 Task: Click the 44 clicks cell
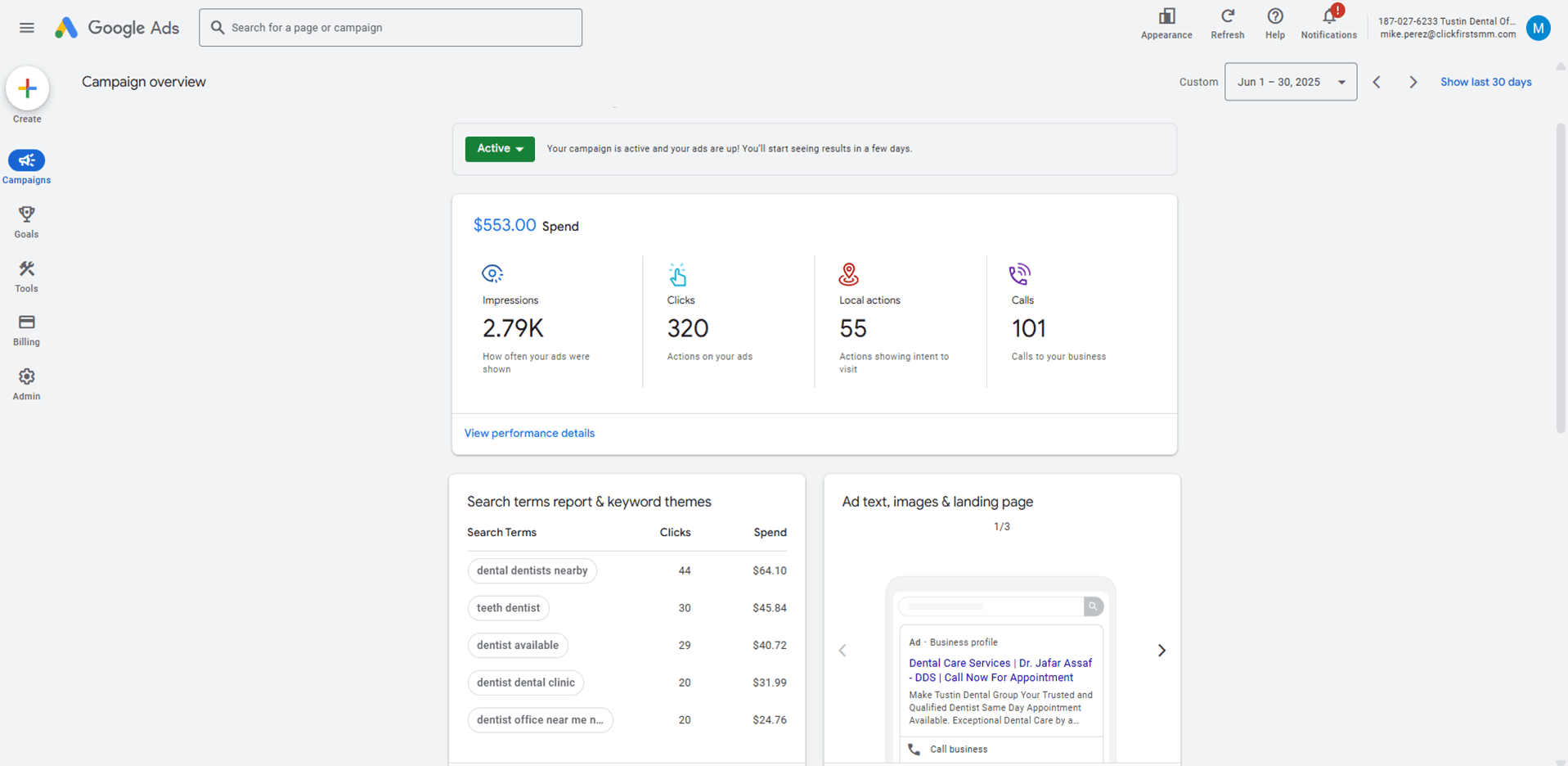click(x=685, y=570)
